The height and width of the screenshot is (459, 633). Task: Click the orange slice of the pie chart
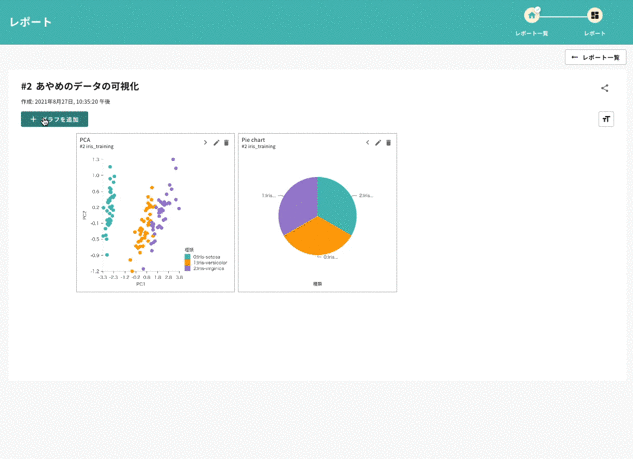tap(316, 238)
